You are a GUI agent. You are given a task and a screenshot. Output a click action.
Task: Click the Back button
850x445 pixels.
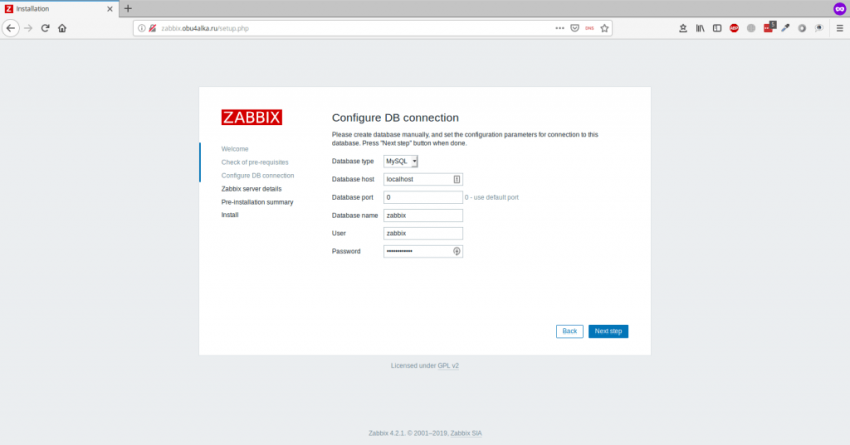tap(569, 331)
